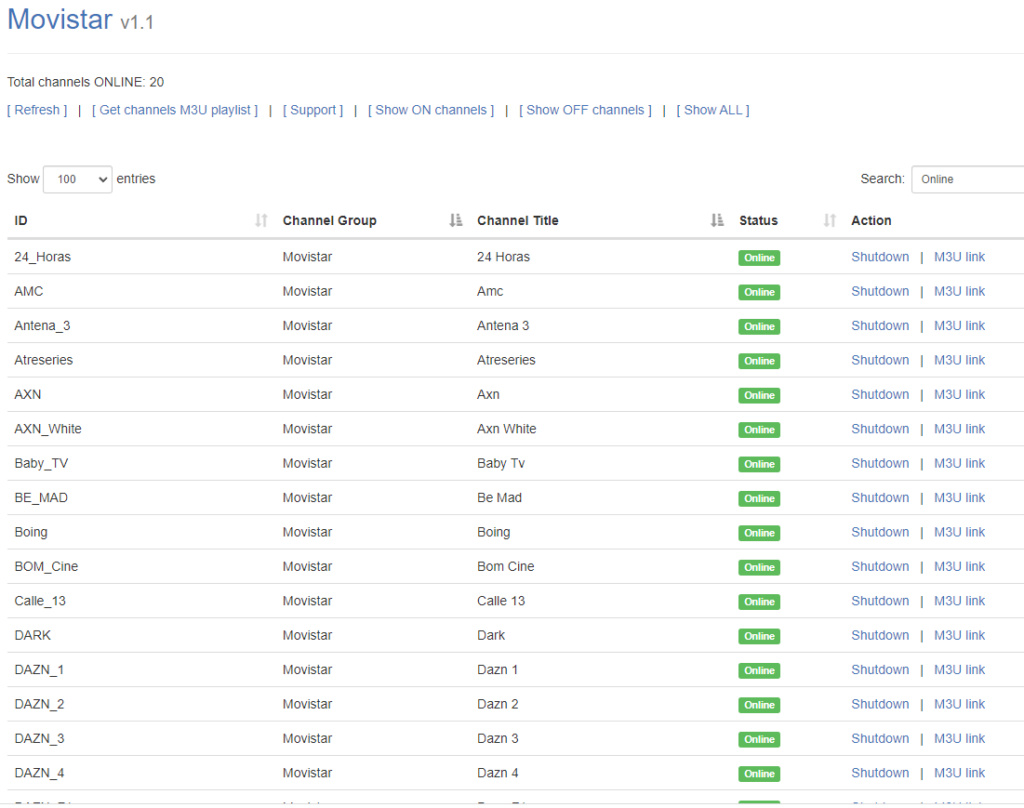Shutdown the Baby Tv channel
This screenshot has height=808, width=1024.
click(x=880, y=463)
